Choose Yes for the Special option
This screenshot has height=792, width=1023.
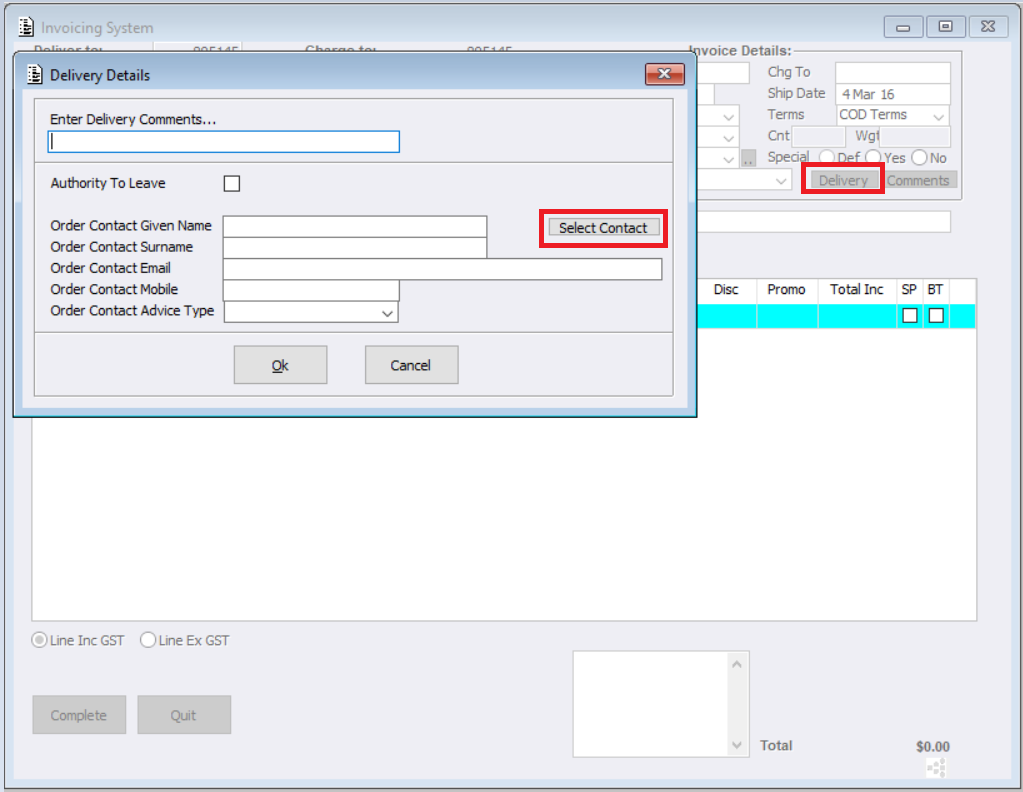(873, 157)
